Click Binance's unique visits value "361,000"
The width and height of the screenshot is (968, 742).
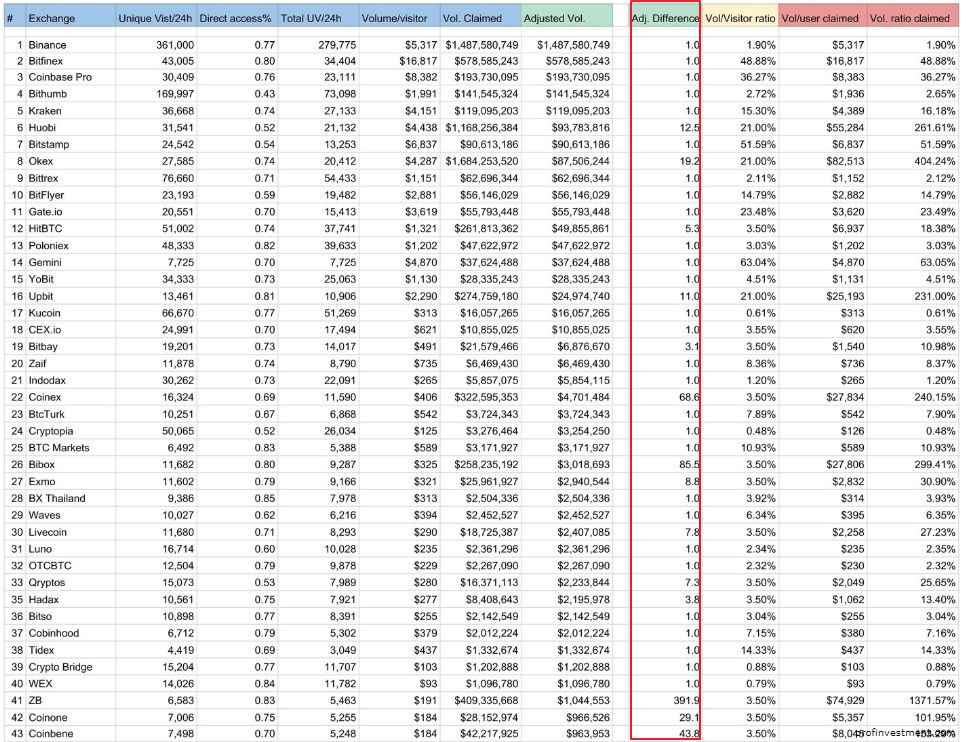175,45
